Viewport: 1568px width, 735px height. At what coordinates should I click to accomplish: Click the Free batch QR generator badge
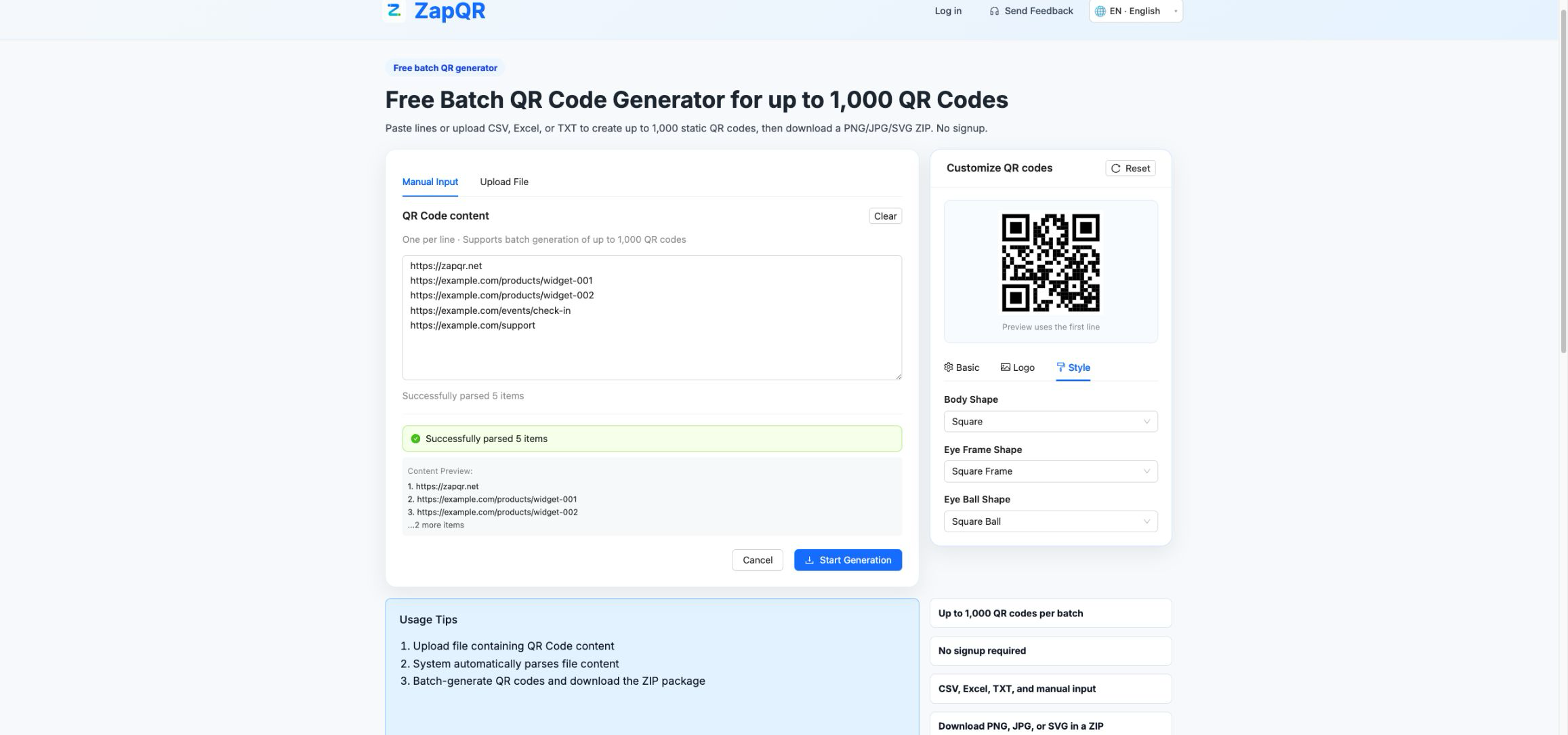445,68
